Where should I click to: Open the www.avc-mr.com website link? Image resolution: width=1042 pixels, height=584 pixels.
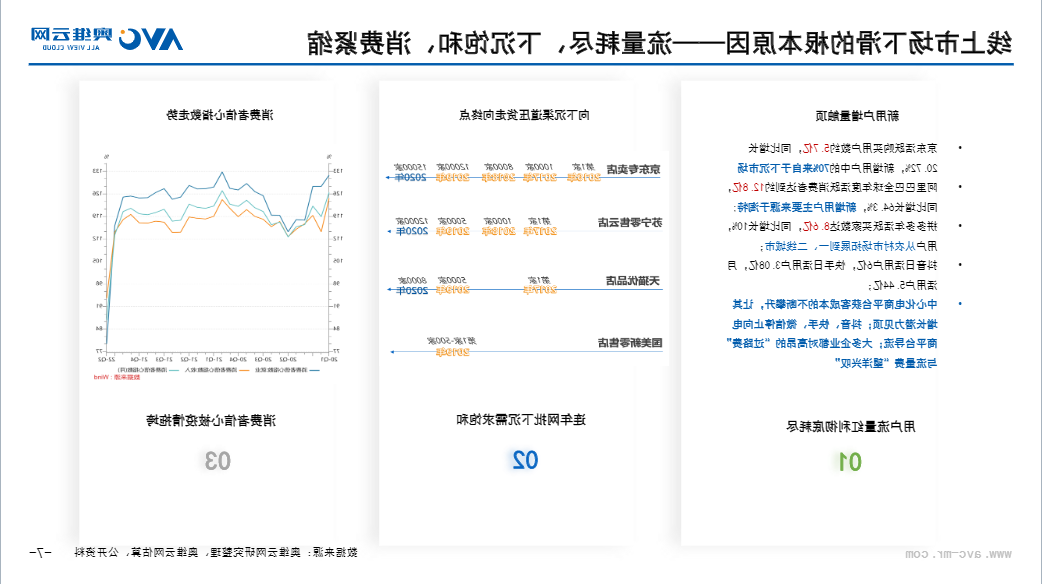(958, 553)
